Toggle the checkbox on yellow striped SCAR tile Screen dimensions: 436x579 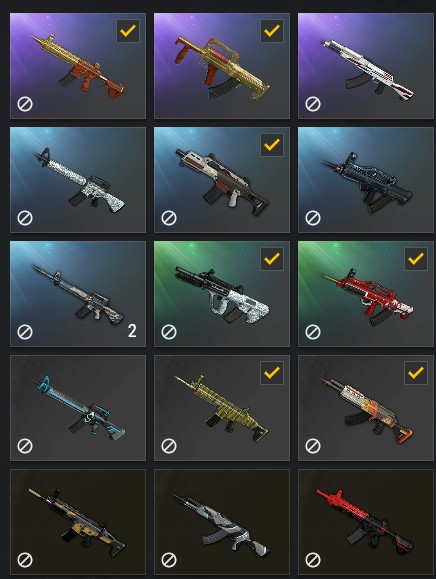tap(272, 373)
